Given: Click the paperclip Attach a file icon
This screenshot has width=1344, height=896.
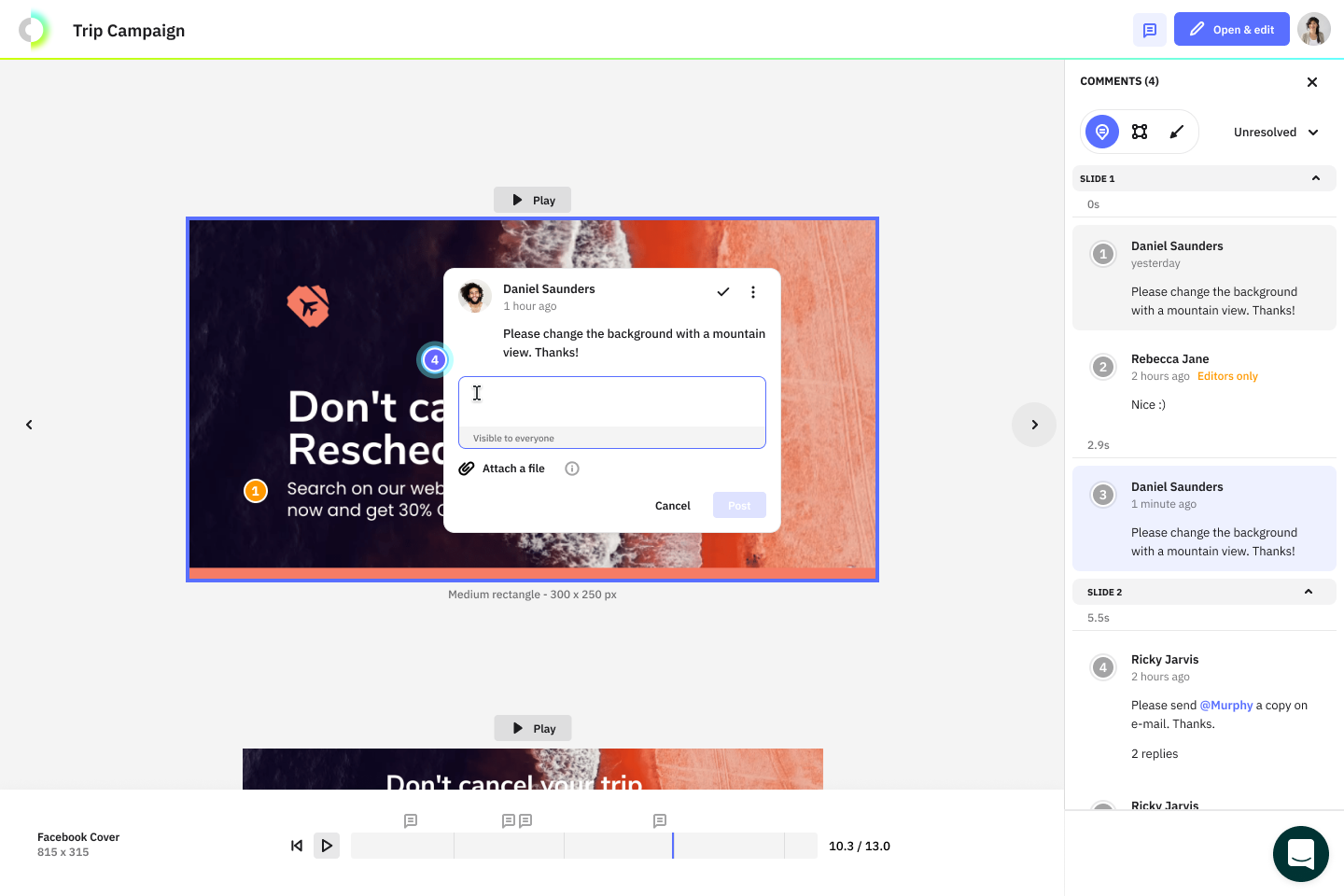Looking at the screenshot, I should (x=467, y=469).
